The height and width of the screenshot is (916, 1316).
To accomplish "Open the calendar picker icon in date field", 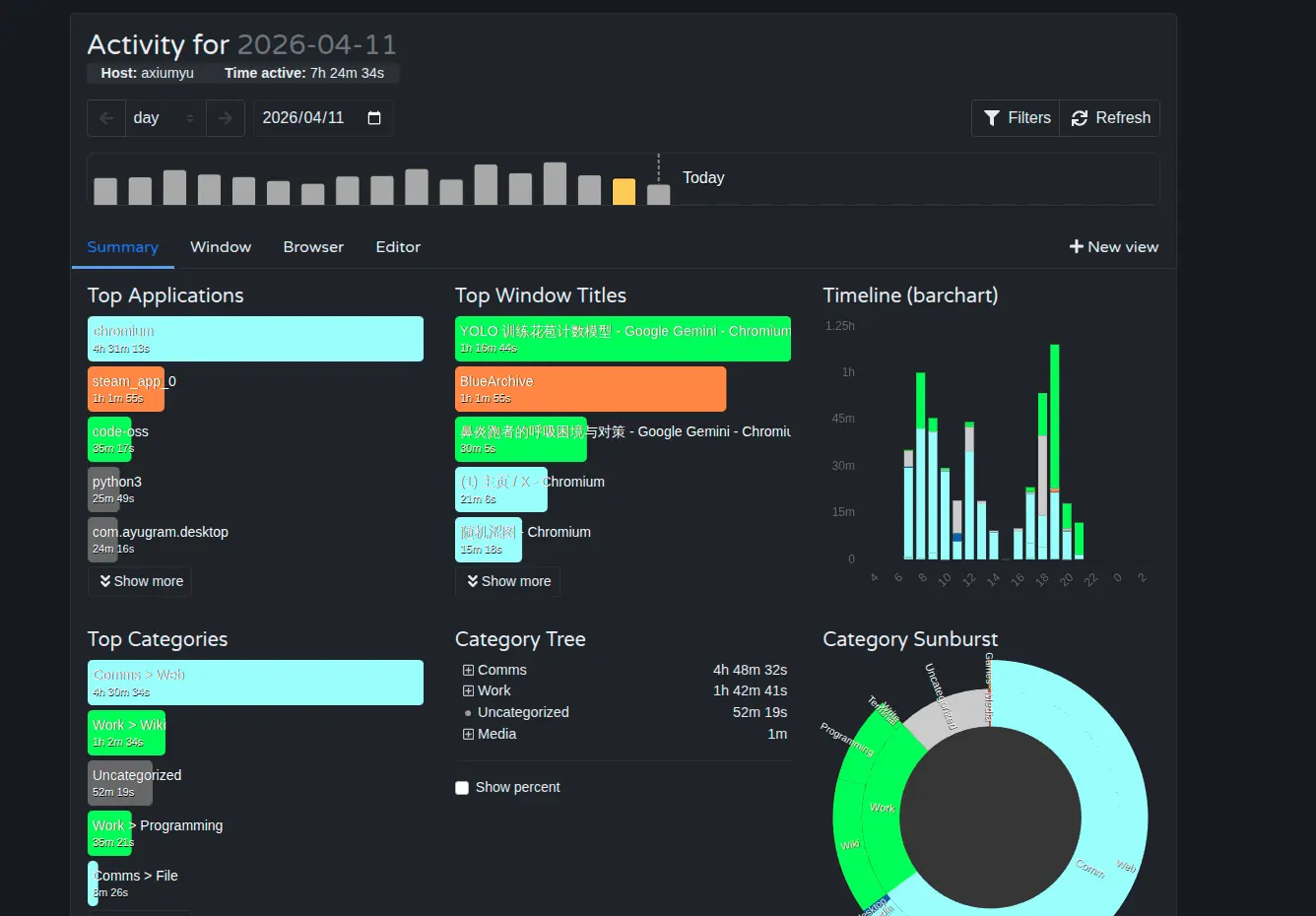I will pyautogui.click(x=374, y=118).
